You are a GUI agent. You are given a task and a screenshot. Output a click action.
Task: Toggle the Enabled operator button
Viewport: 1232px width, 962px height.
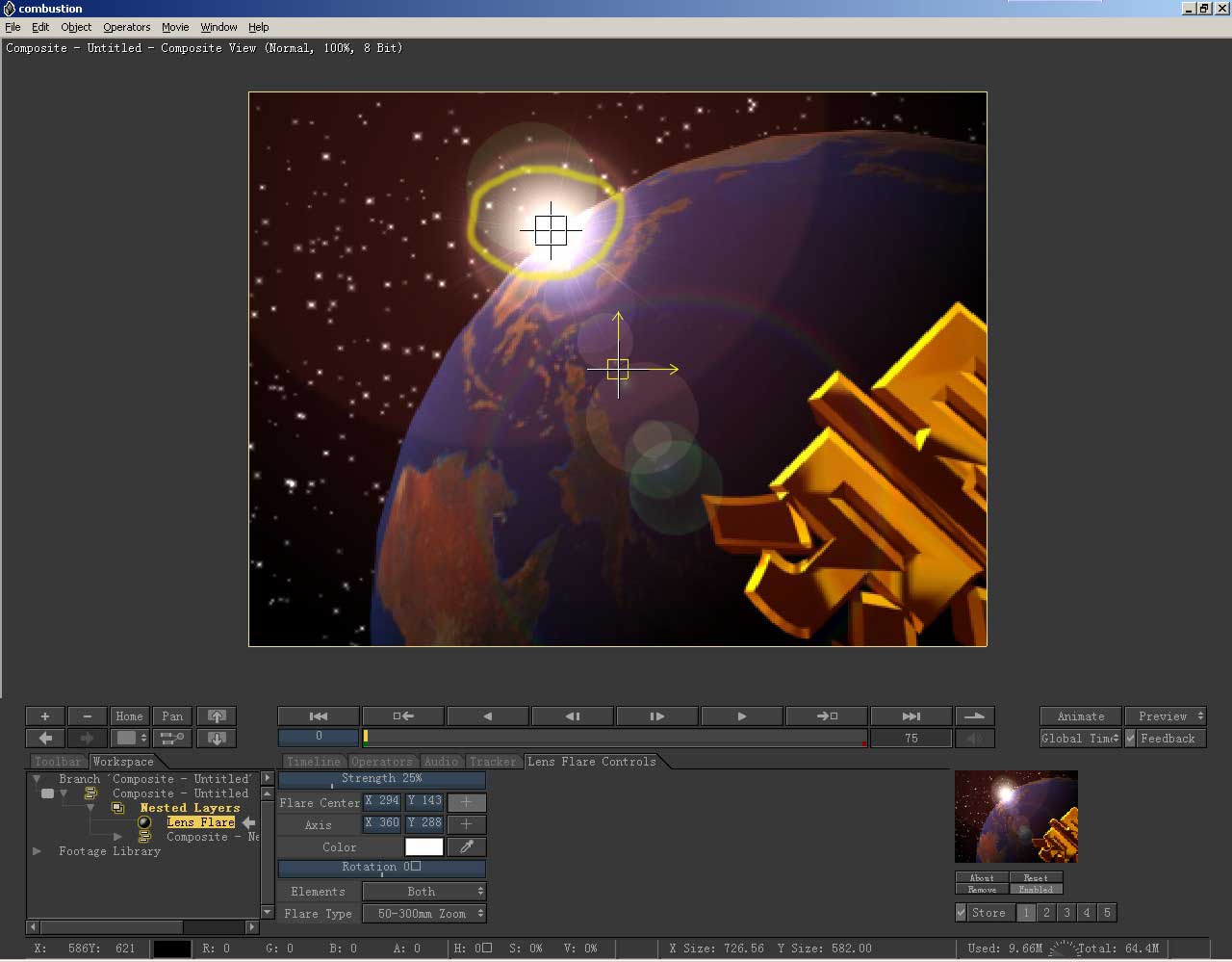pyautogui.click(x=1036, y=889)
